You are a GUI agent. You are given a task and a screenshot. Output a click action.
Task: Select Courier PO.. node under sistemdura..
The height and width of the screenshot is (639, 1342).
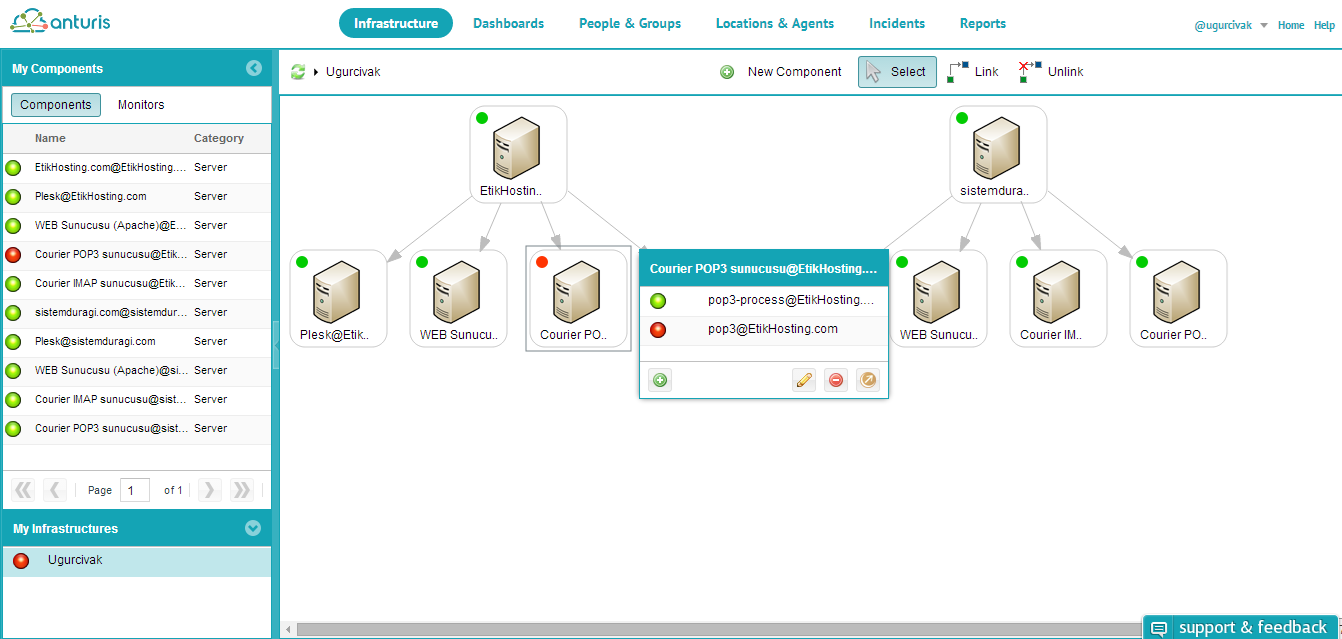pos(1179,299)
